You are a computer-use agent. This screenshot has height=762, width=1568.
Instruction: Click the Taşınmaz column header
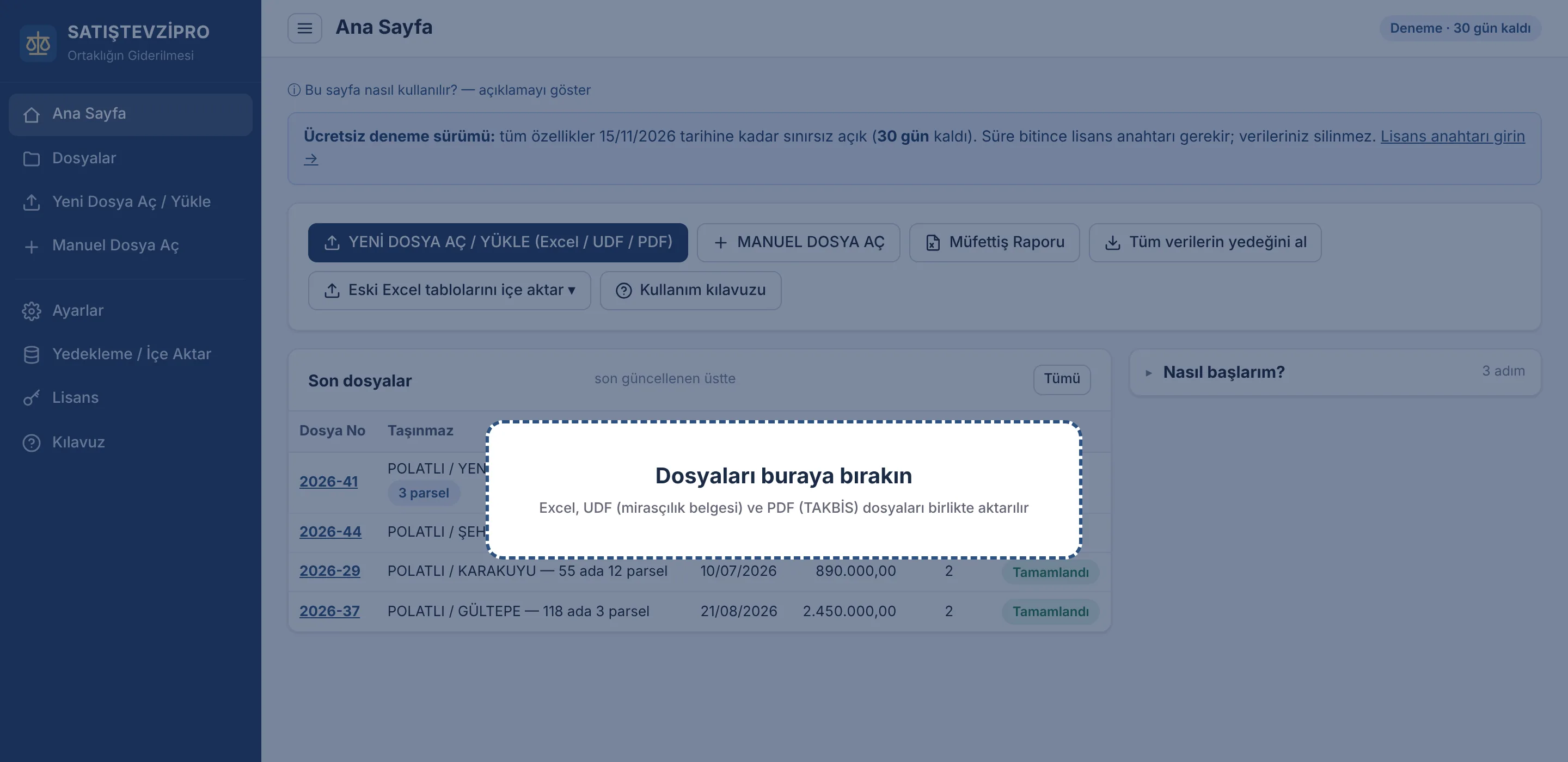(420, 431)
